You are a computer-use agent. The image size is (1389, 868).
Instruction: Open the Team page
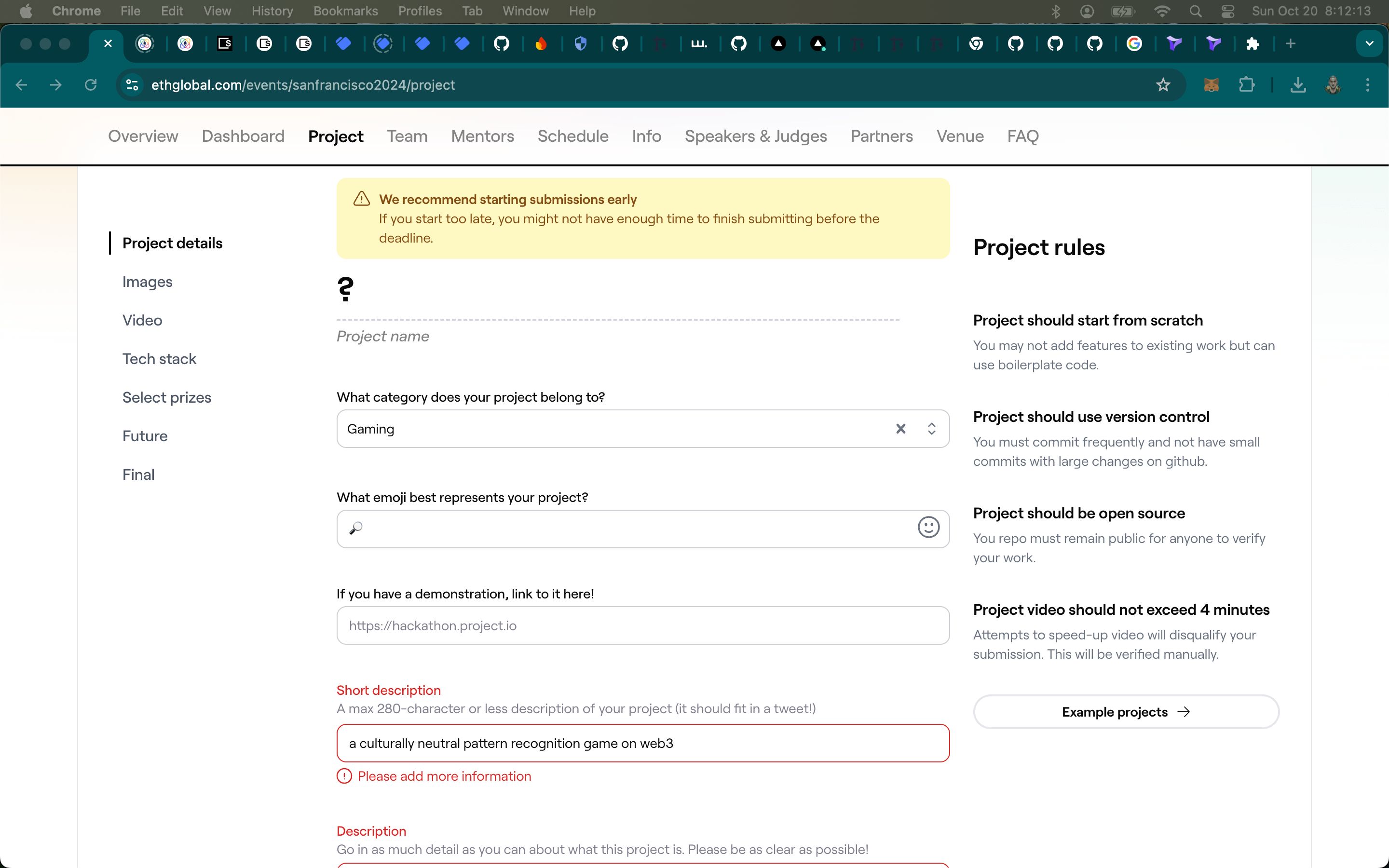tap(407, 136)
